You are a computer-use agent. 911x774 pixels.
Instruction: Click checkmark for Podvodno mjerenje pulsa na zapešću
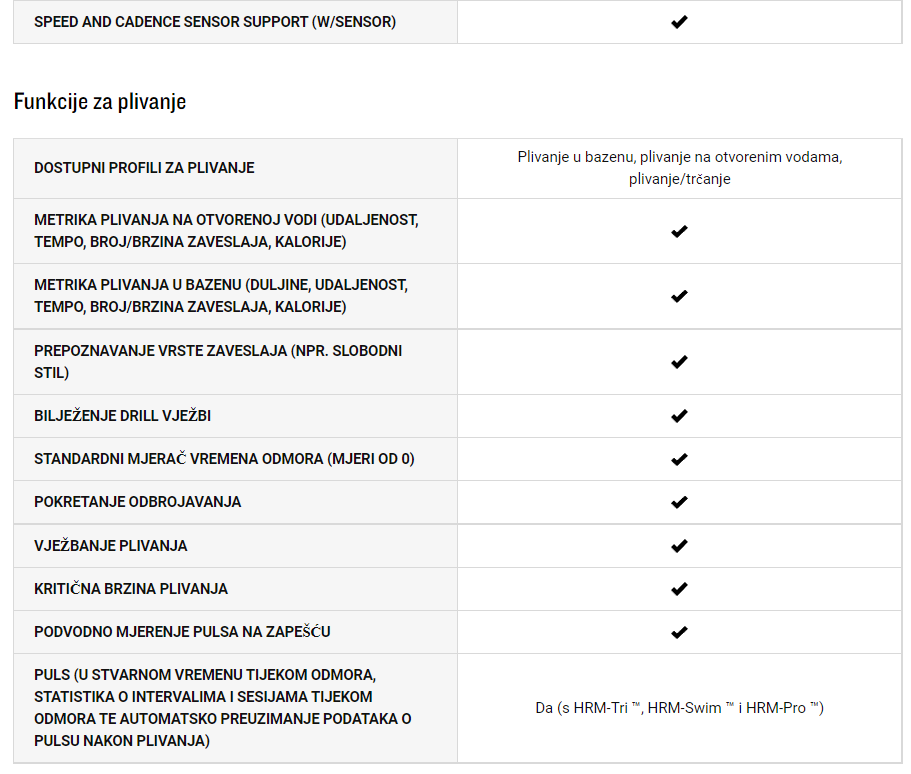click(x=679, y=632)
